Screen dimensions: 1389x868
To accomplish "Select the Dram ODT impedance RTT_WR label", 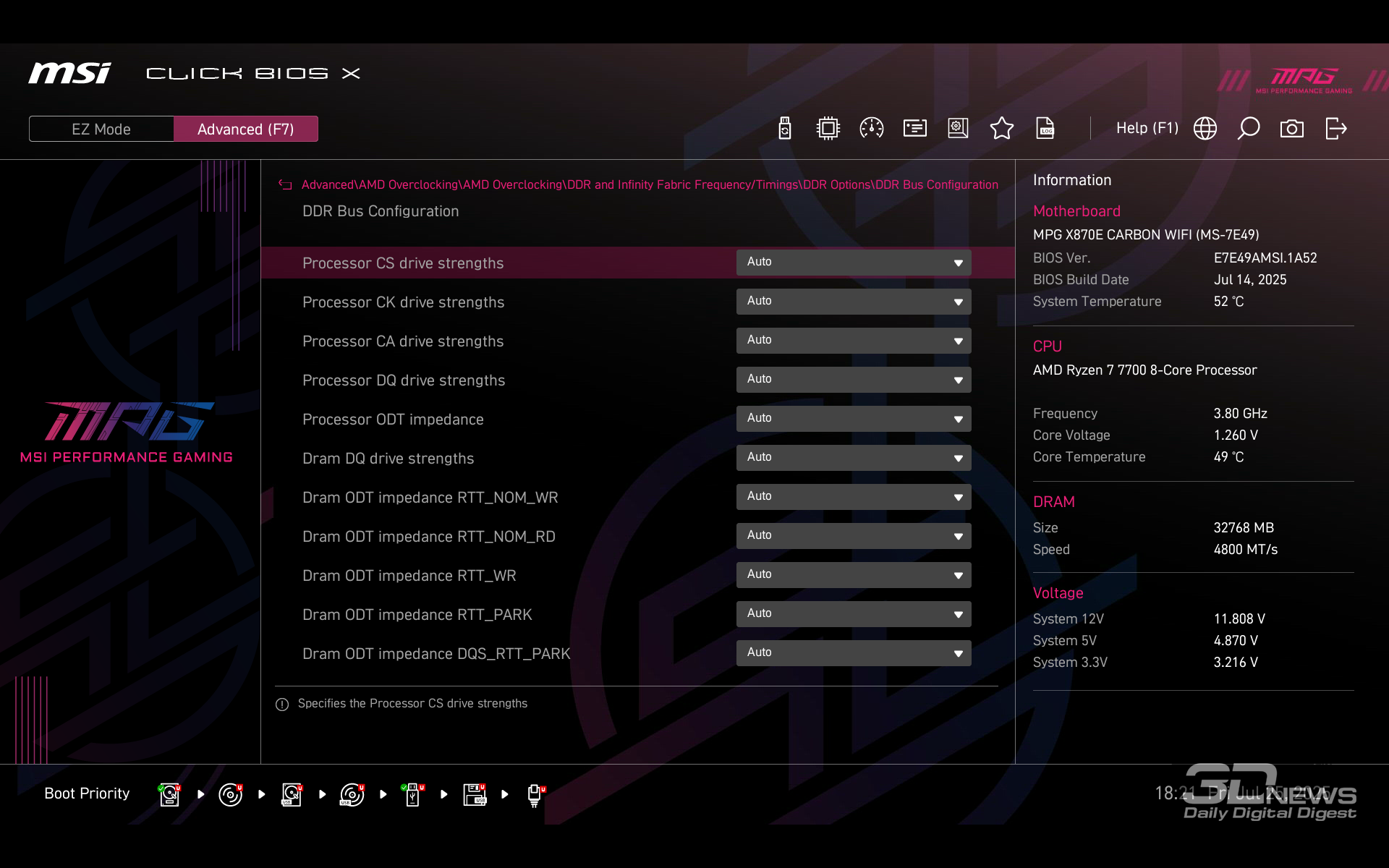I will coord(409,576).
